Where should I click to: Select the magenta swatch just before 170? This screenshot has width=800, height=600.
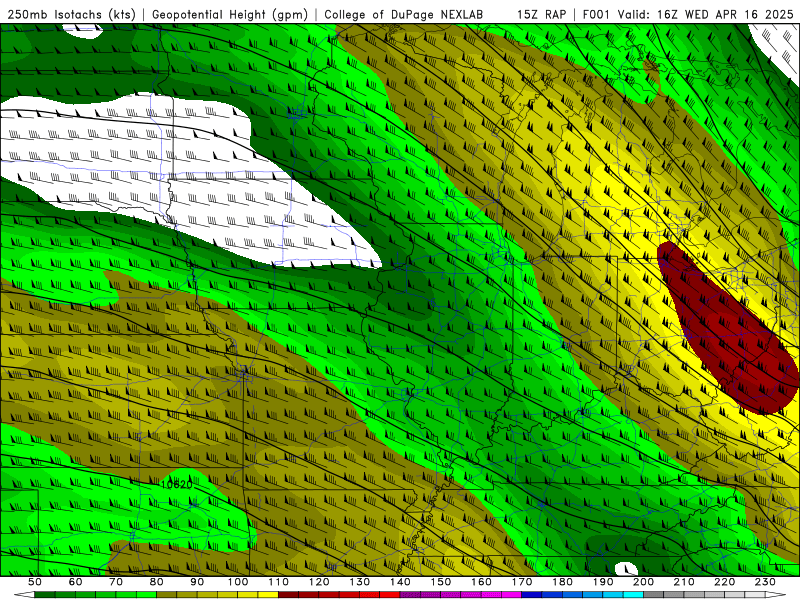click(511, 595)
